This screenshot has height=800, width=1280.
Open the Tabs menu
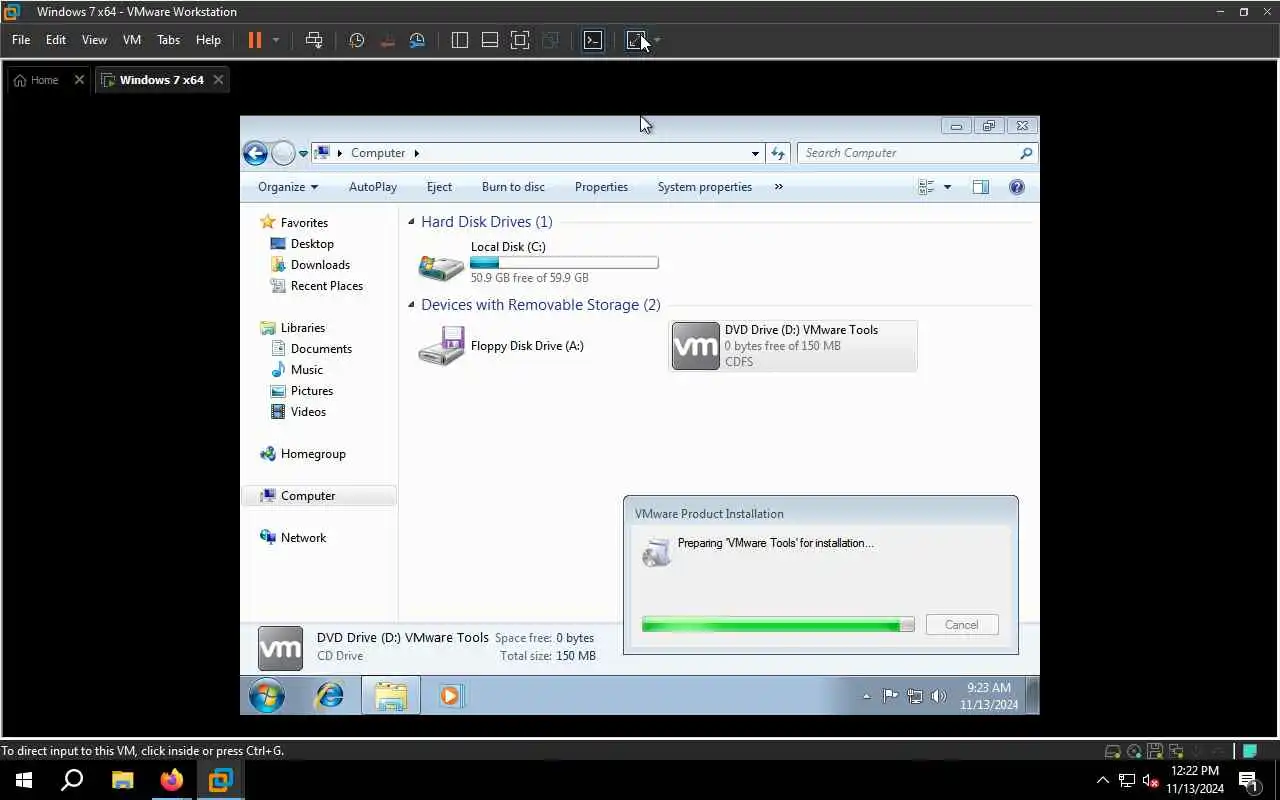click(168, 40)
